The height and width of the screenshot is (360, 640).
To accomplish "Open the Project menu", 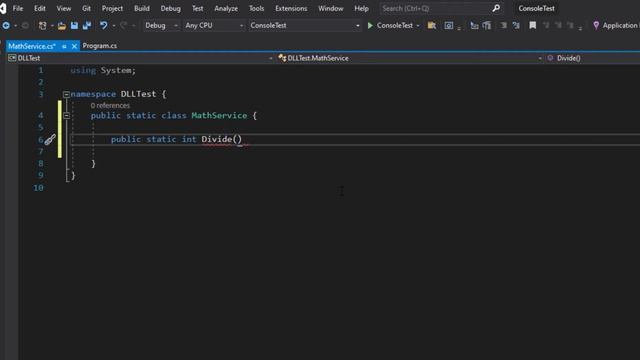I will coord(112,8).
